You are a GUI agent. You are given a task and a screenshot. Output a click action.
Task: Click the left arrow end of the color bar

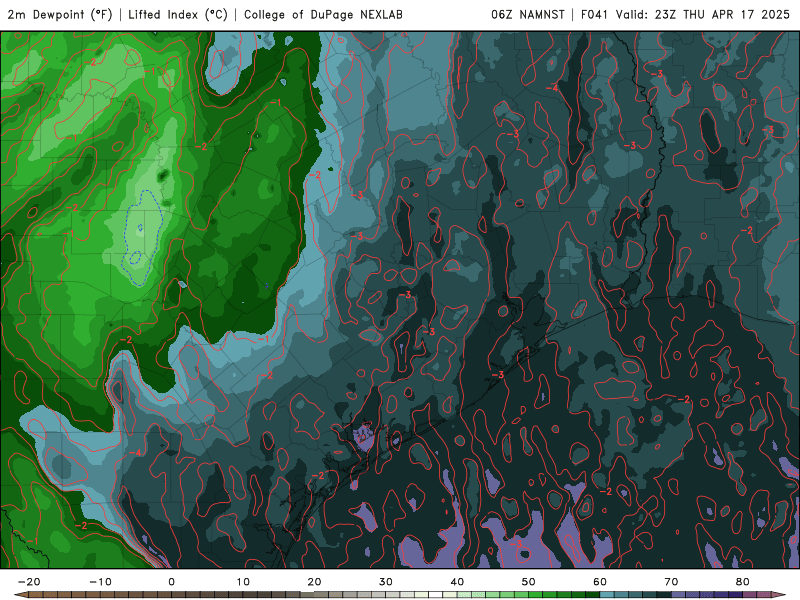pos(21,595)
